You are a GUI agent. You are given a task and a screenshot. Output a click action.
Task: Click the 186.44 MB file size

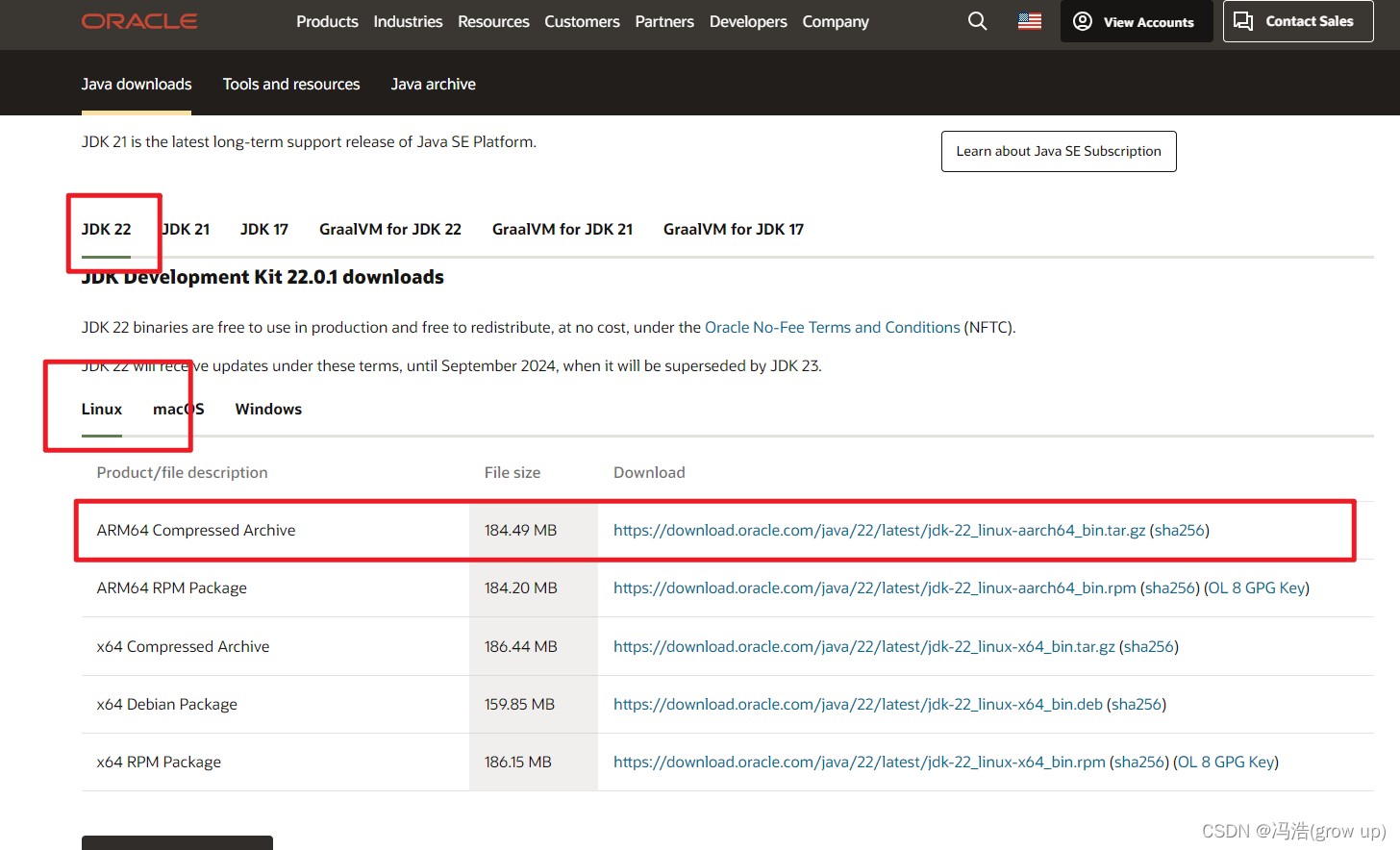point(520,646)
